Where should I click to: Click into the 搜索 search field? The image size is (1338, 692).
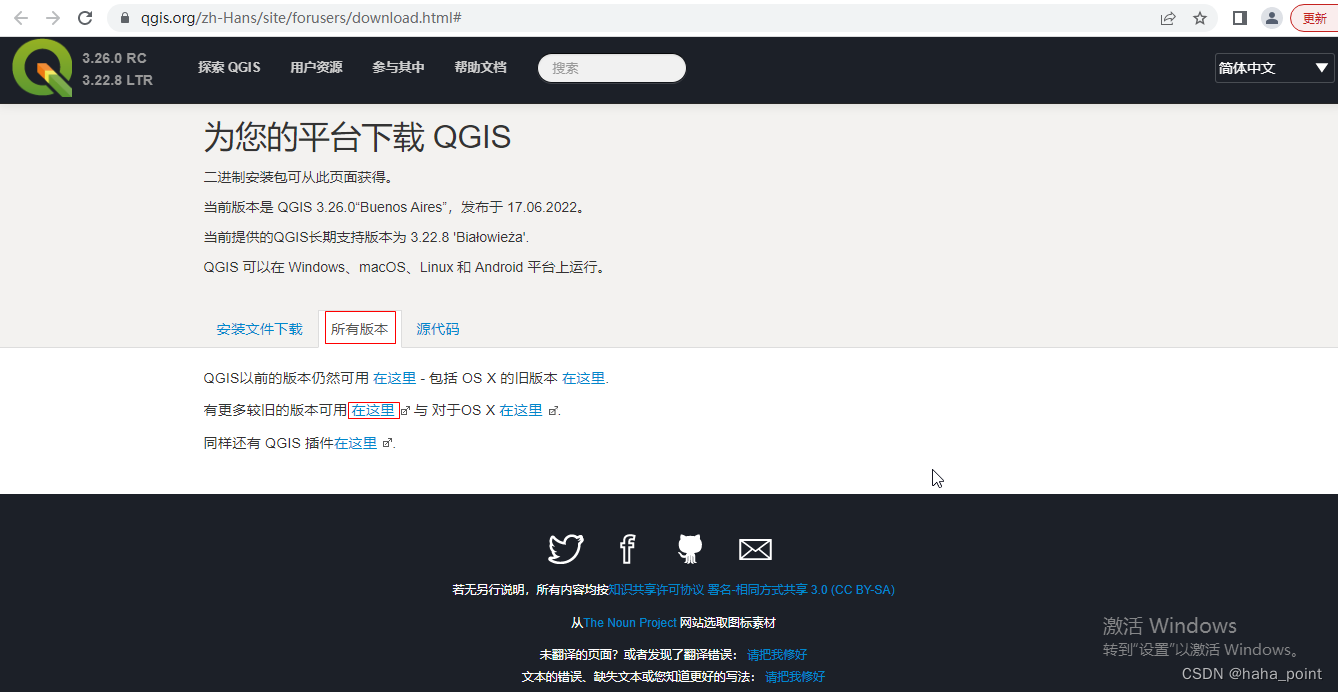[x=612, y=68]
